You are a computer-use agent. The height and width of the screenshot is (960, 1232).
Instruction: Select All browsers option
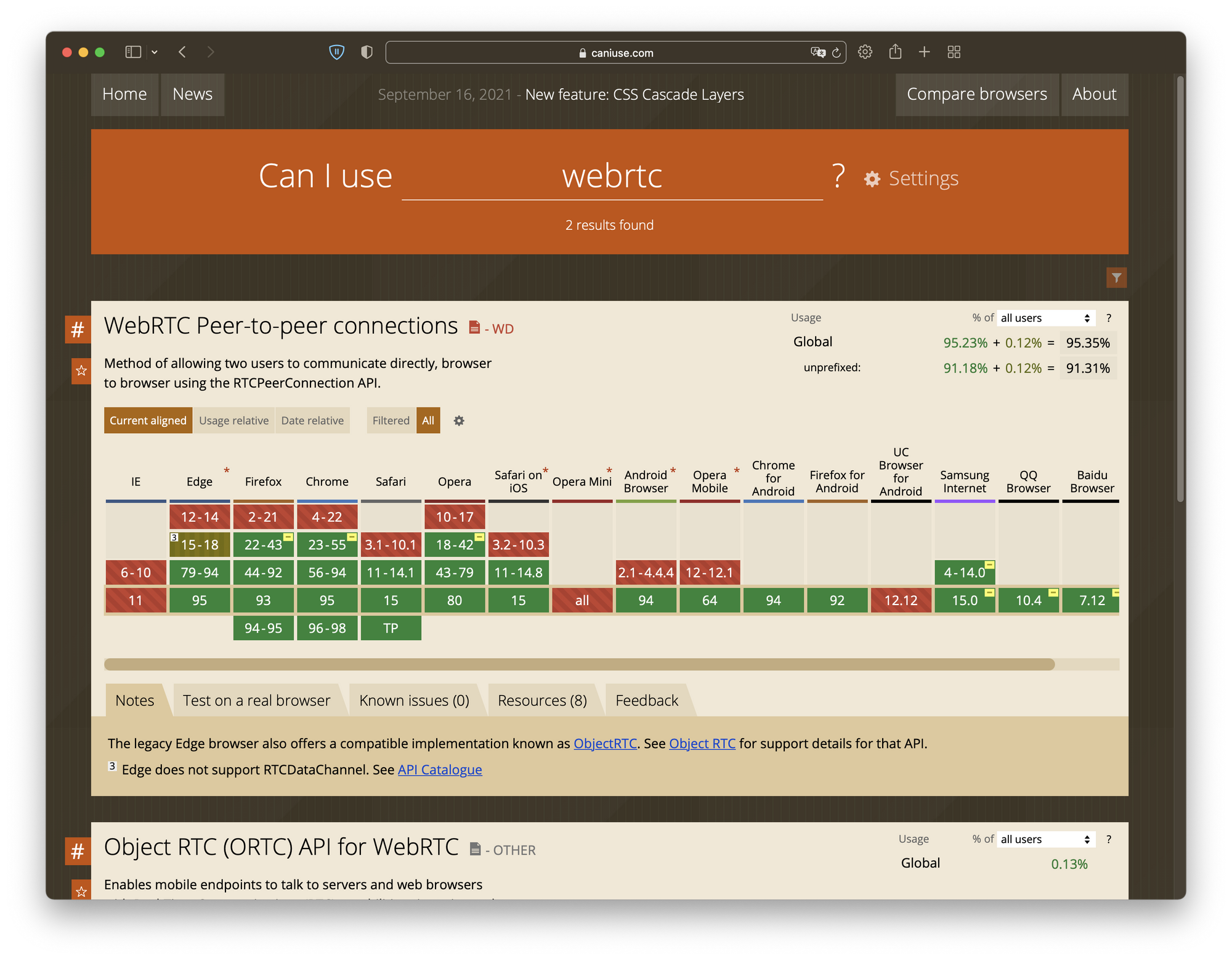[x=428, y=420]
